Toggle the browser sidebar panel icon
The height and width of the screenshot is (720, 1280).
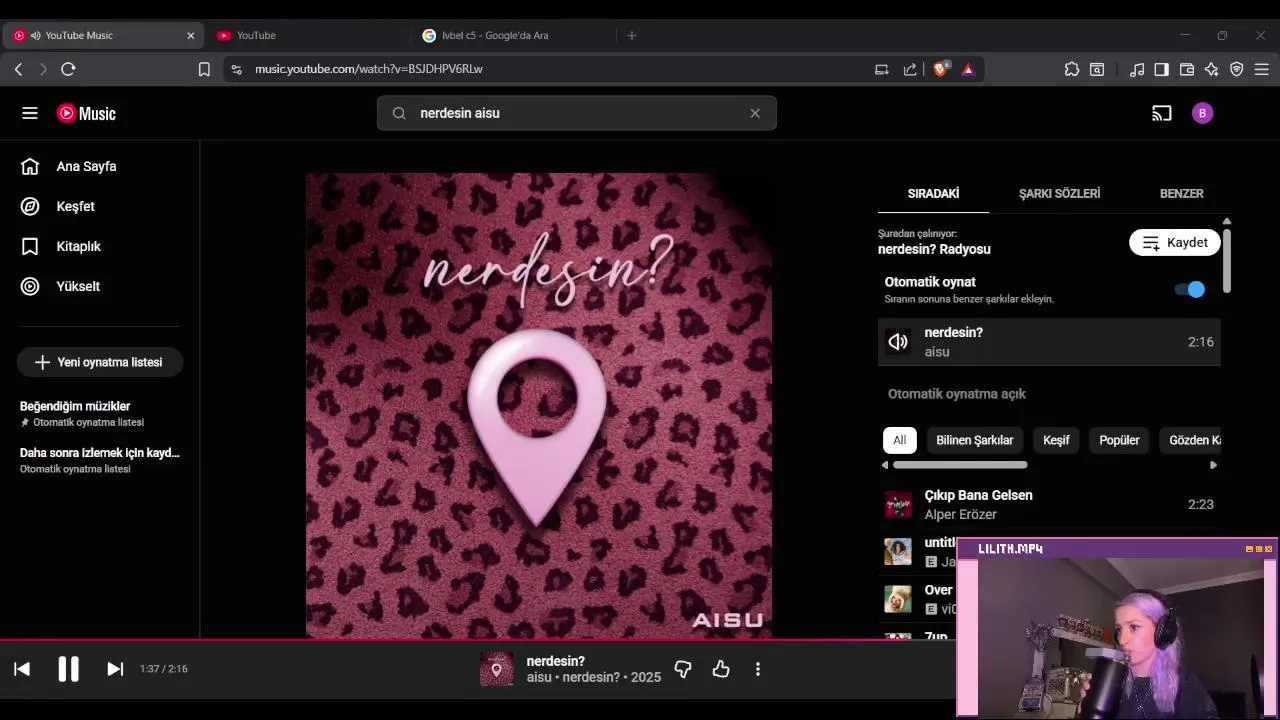[x=1162, y=69]
